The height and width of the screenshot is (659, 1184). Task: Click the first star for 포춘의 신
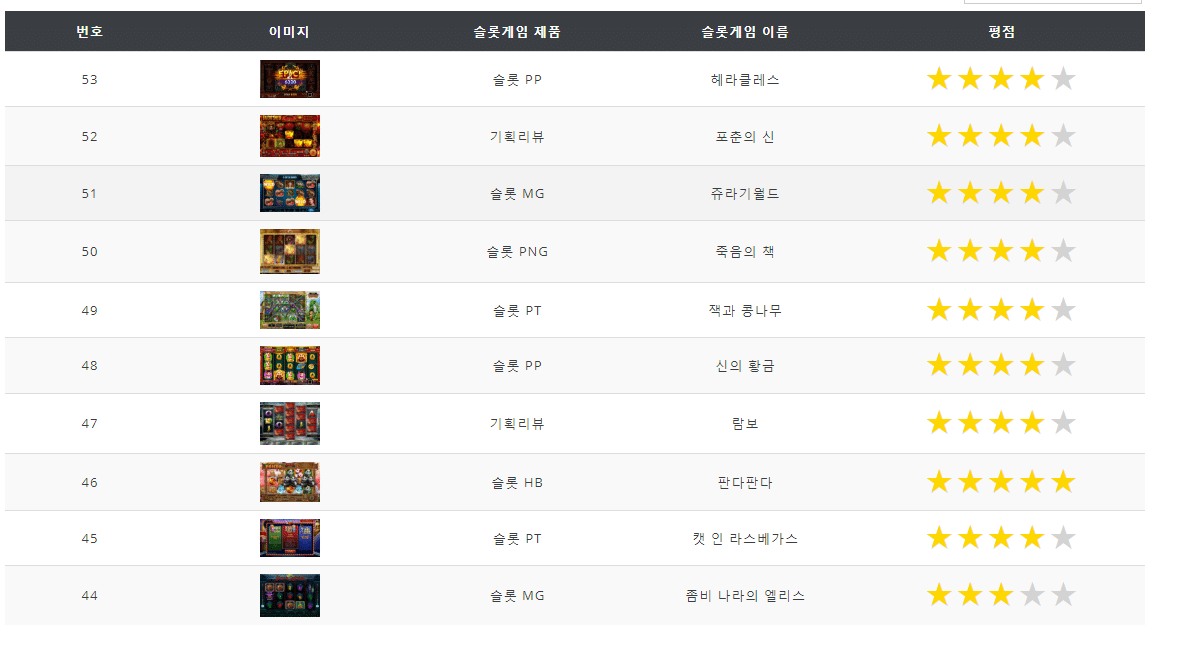pos(939,135)
